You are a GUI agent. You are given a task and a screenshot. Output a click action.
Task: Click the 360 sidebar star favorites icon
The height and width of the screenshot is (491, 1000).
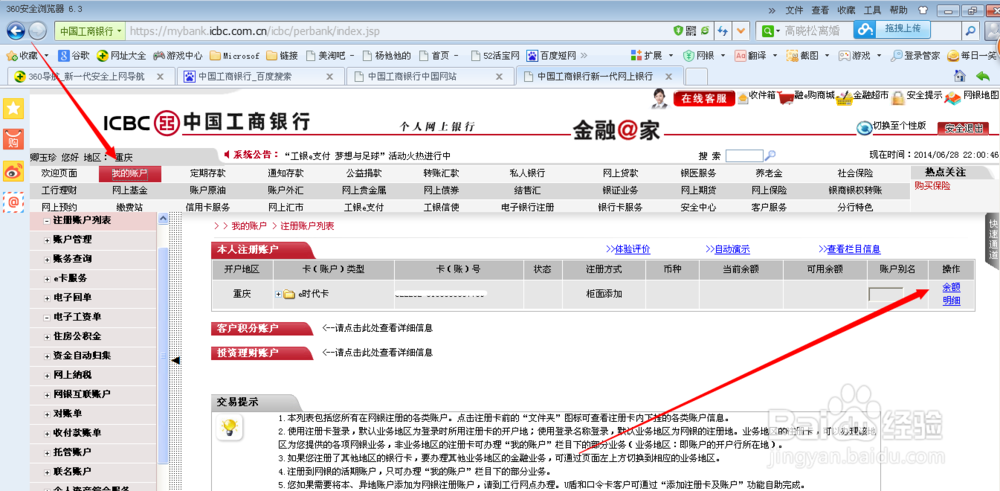click(13, 108)
